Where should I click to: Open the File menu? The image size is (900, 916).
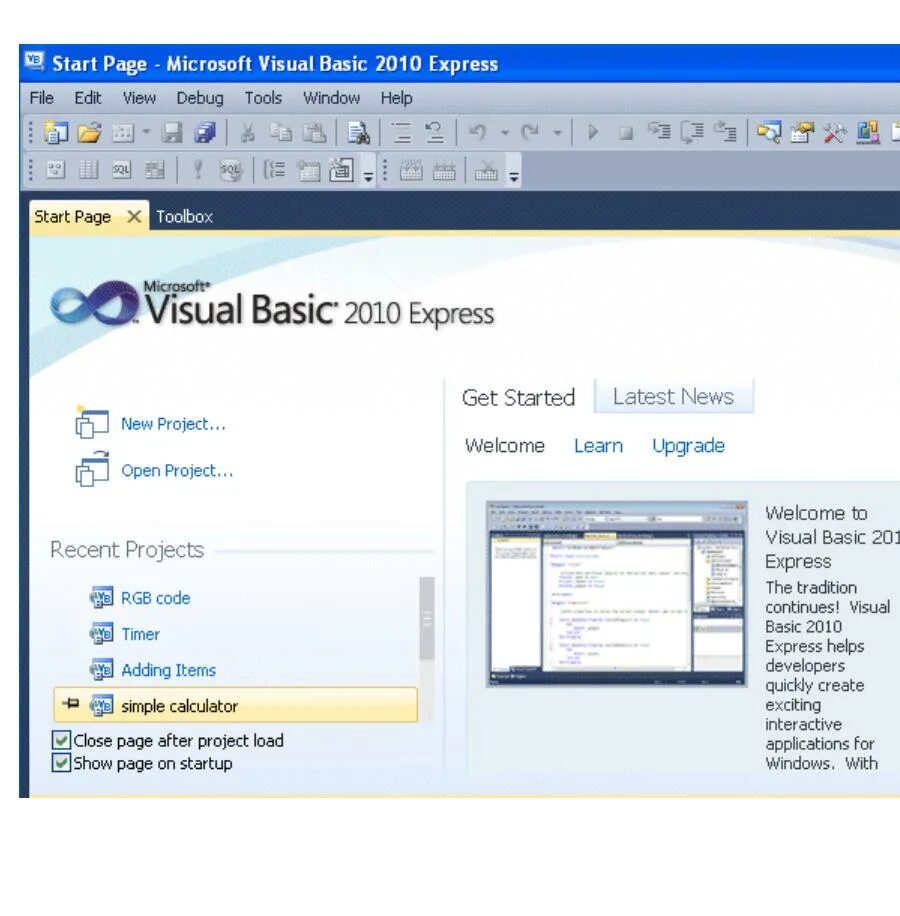point(41,98)
